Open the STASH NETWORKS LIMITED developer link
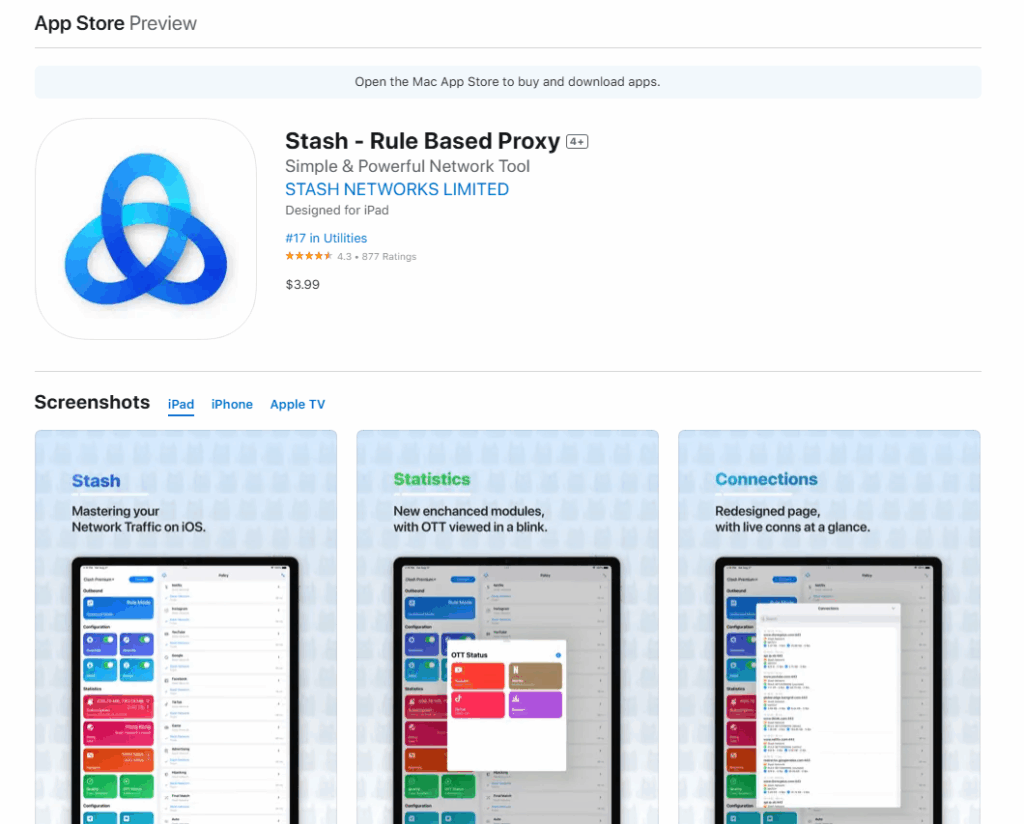This screenshot has height=824, width=1024. coord(396,189)
